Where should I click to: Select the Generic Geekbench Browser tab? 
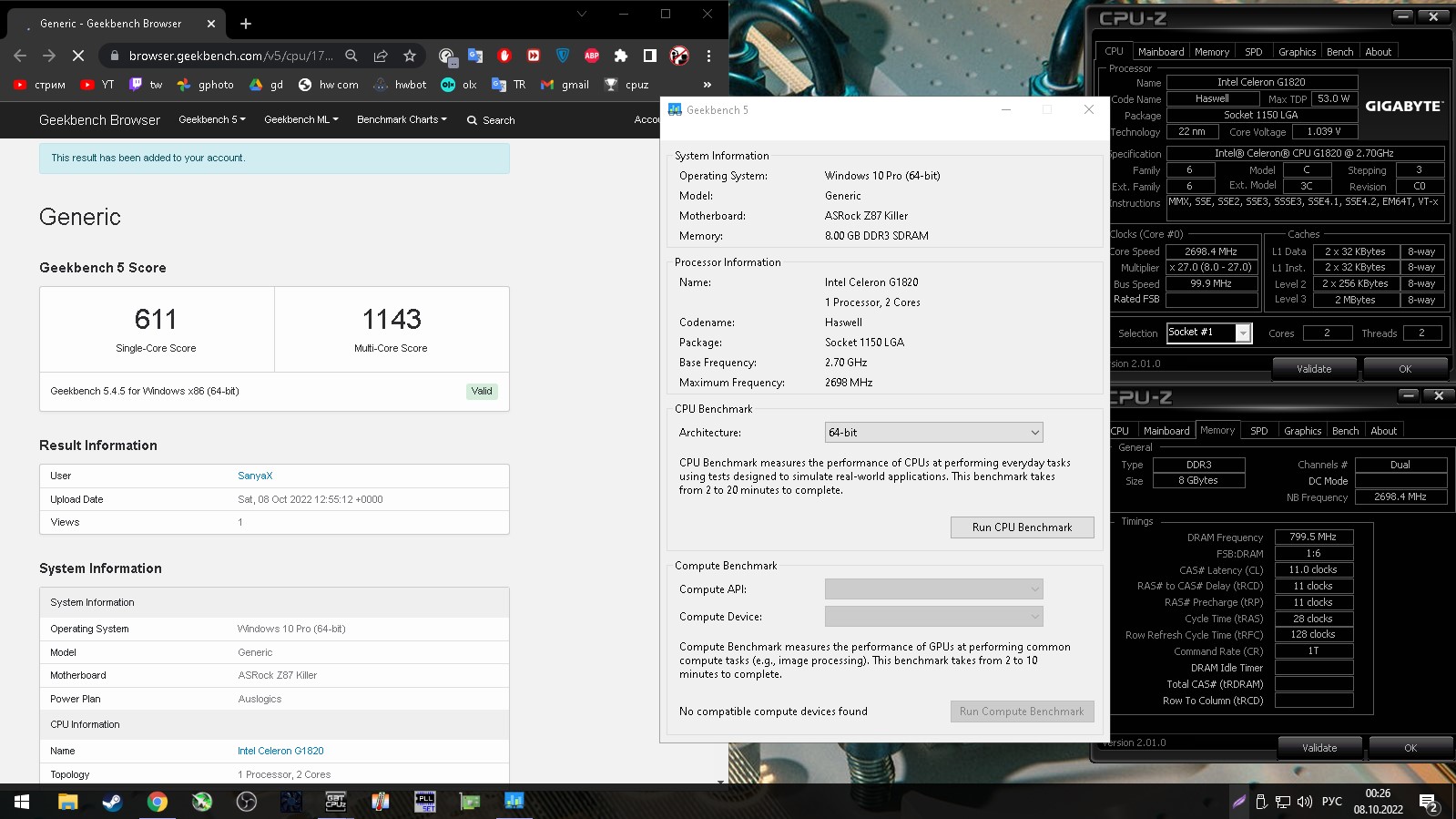pos(115,24)
